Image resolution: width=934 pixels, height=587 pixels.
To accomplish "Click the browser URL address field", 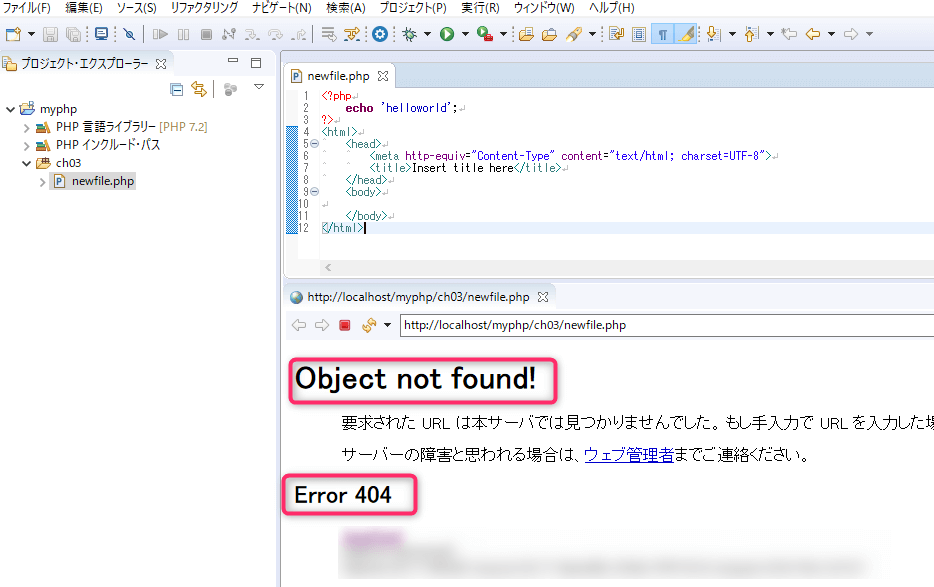I will click(x=660, y=325).
